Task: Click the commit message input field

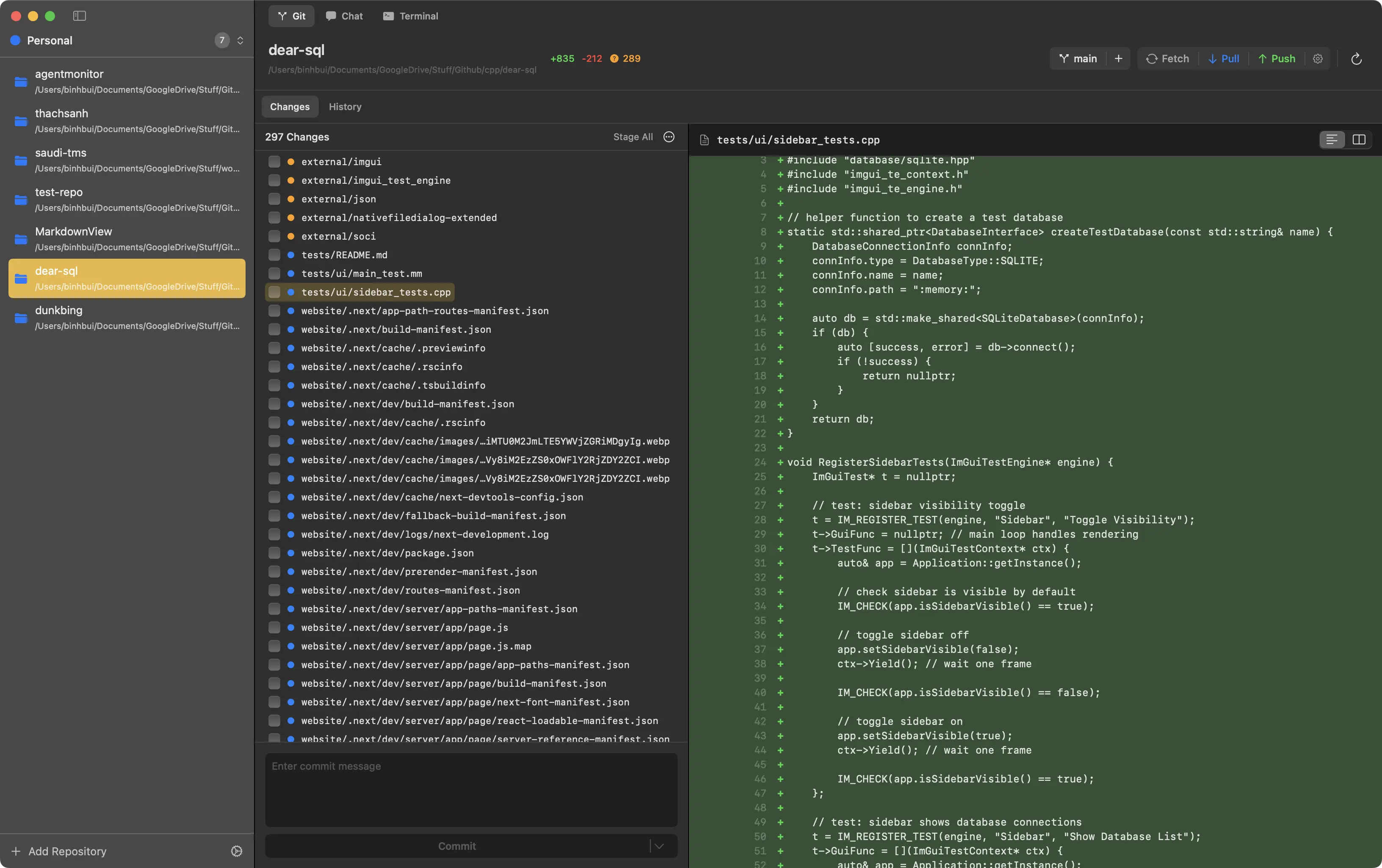Action: pos(470,789)
